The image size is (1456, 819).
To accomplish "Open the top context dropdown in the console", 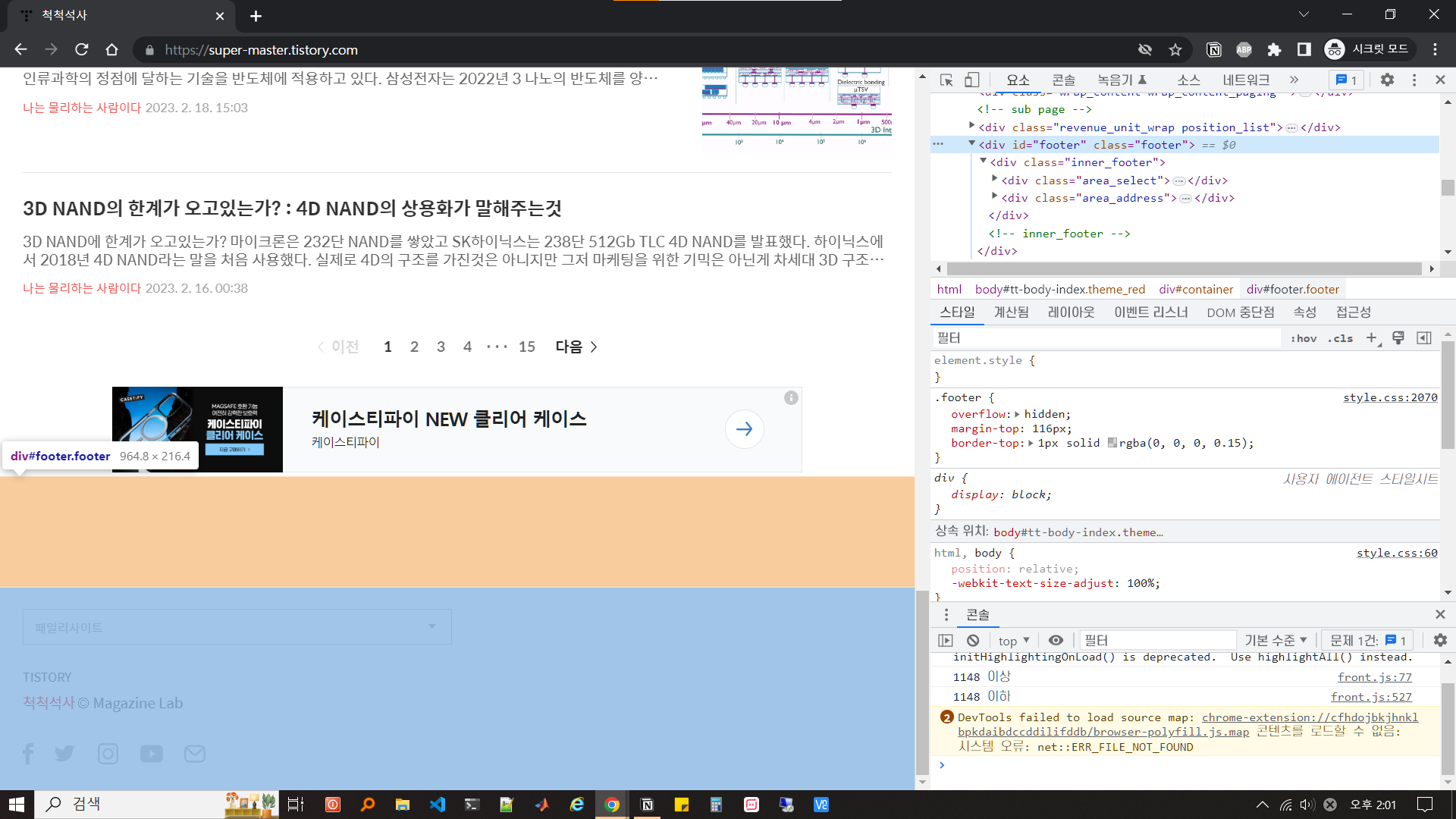I will pos(1014,640).
